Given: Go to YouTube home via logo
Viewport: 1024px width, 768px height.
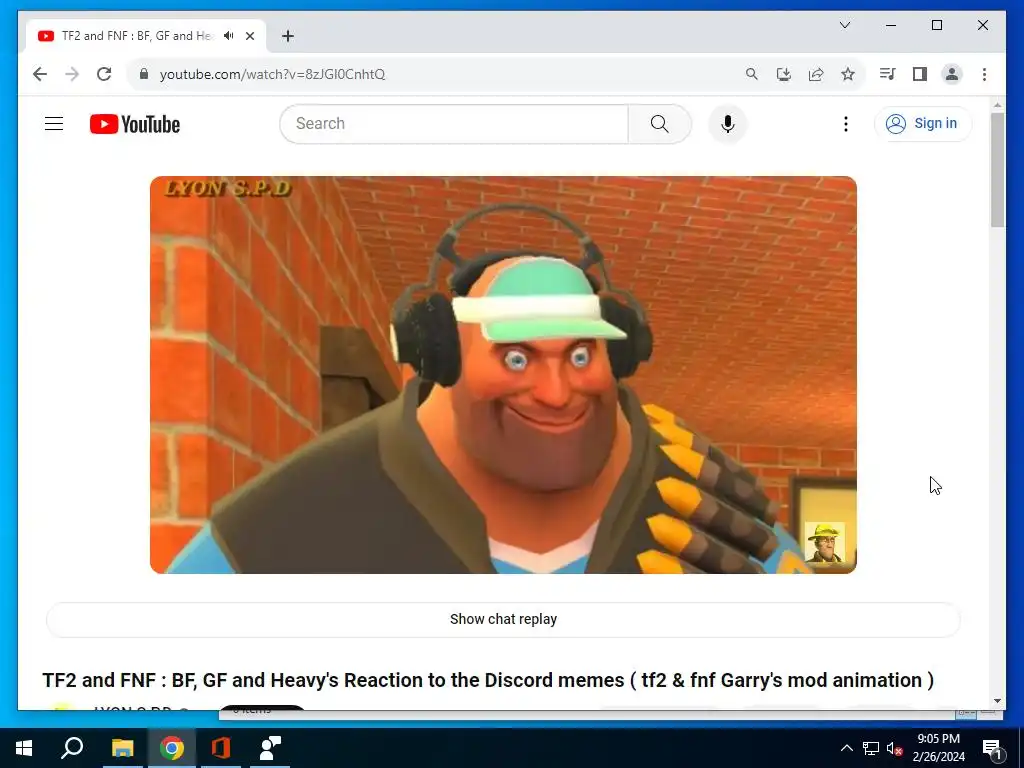Looking at the screenshot, I should pyautogui.click(x=135, y=124).
